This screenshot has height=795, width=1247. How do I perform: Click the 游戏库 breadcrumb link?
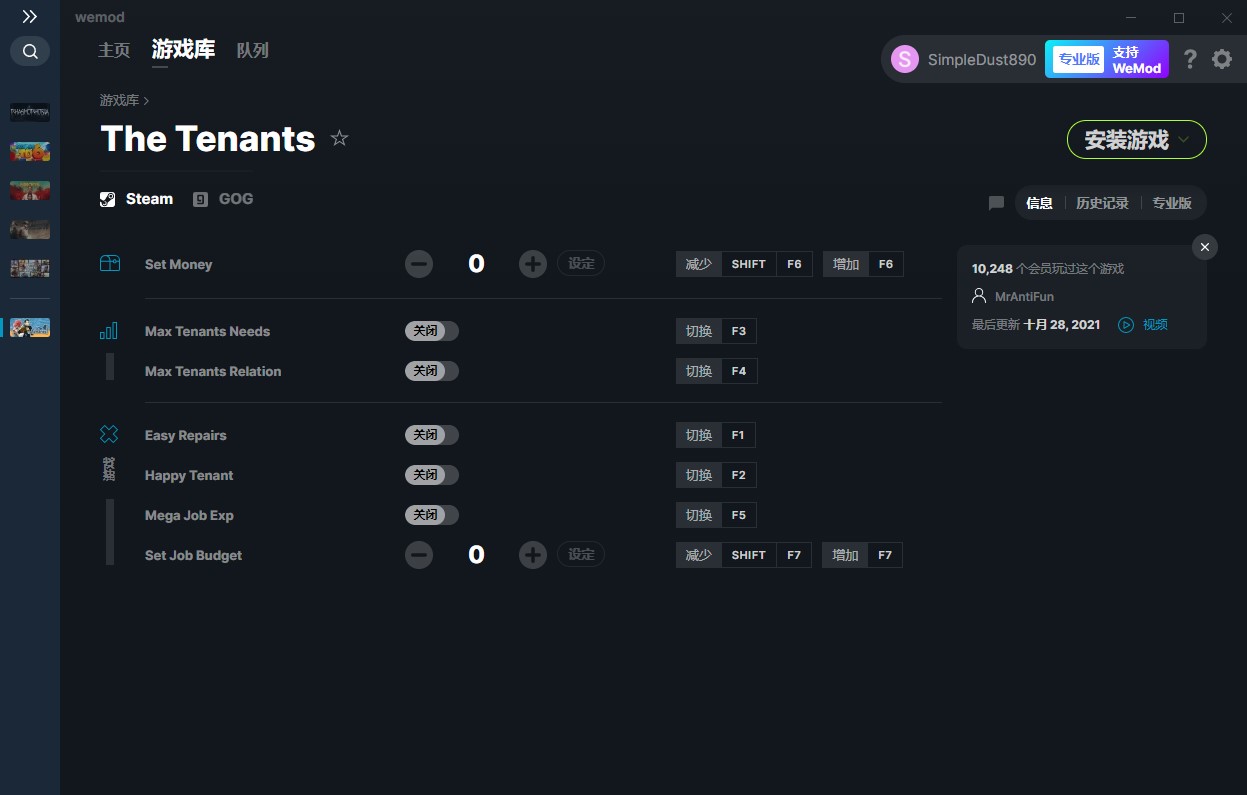(119, 100)
